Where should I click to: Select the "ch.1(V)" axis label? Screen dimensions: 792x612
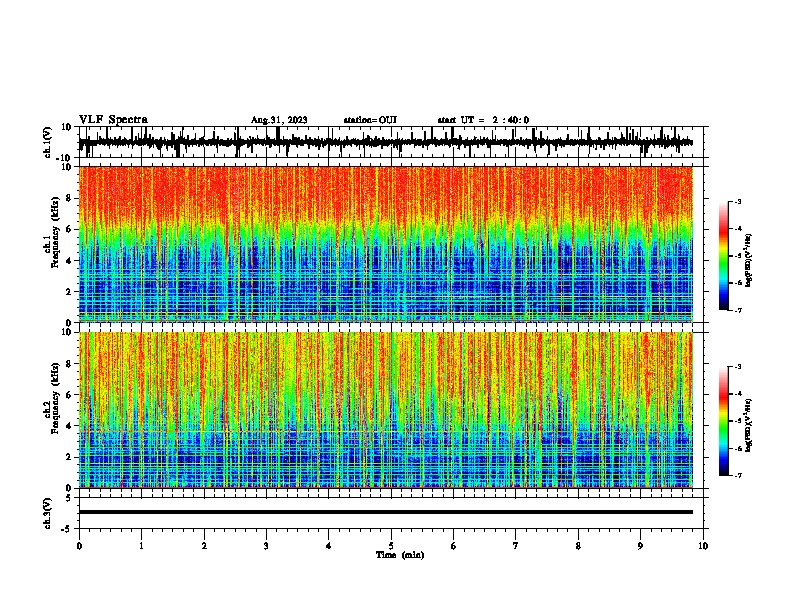click(x=48, y=142)
